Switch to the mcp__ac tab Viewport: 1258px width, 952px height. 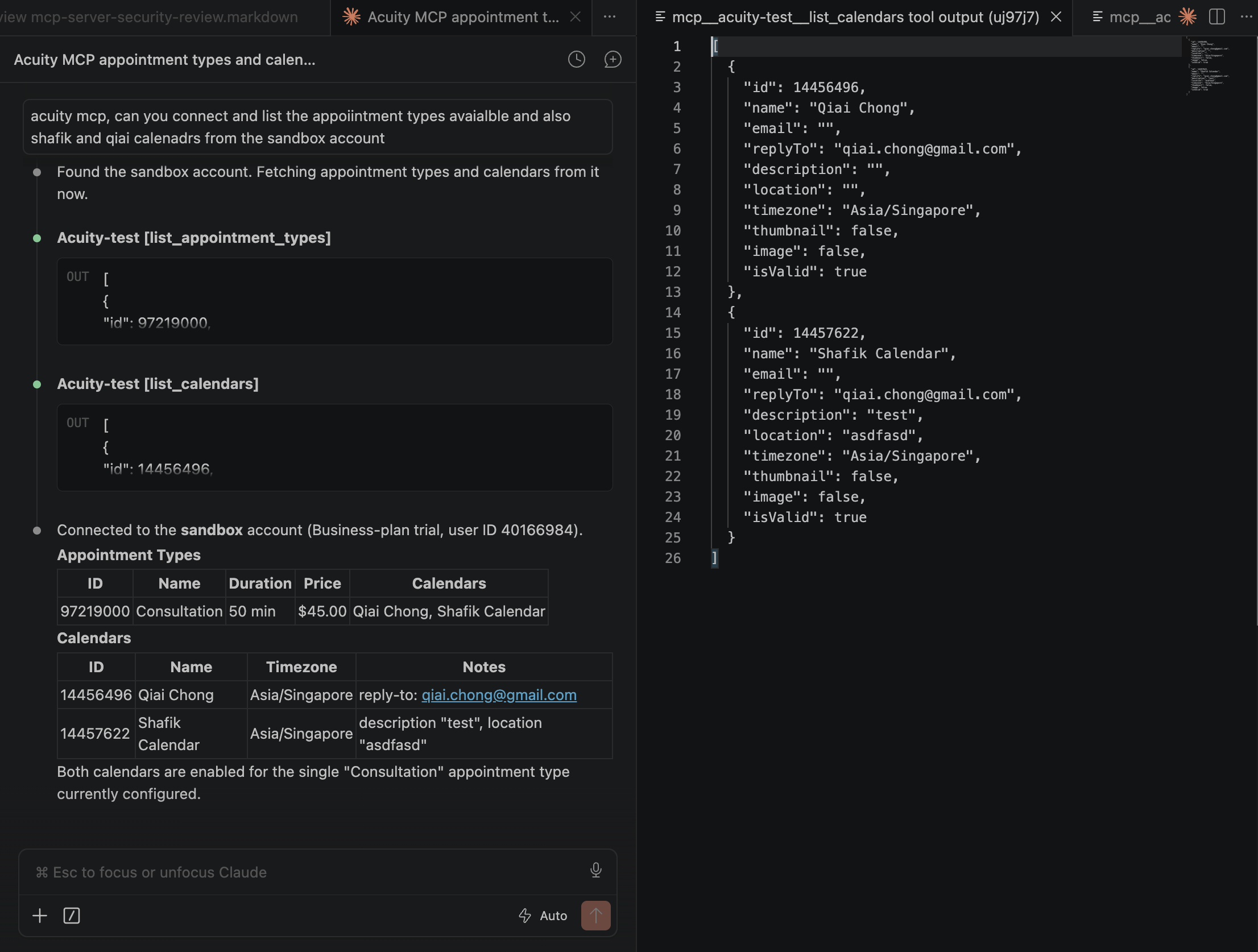point(1131,17)
